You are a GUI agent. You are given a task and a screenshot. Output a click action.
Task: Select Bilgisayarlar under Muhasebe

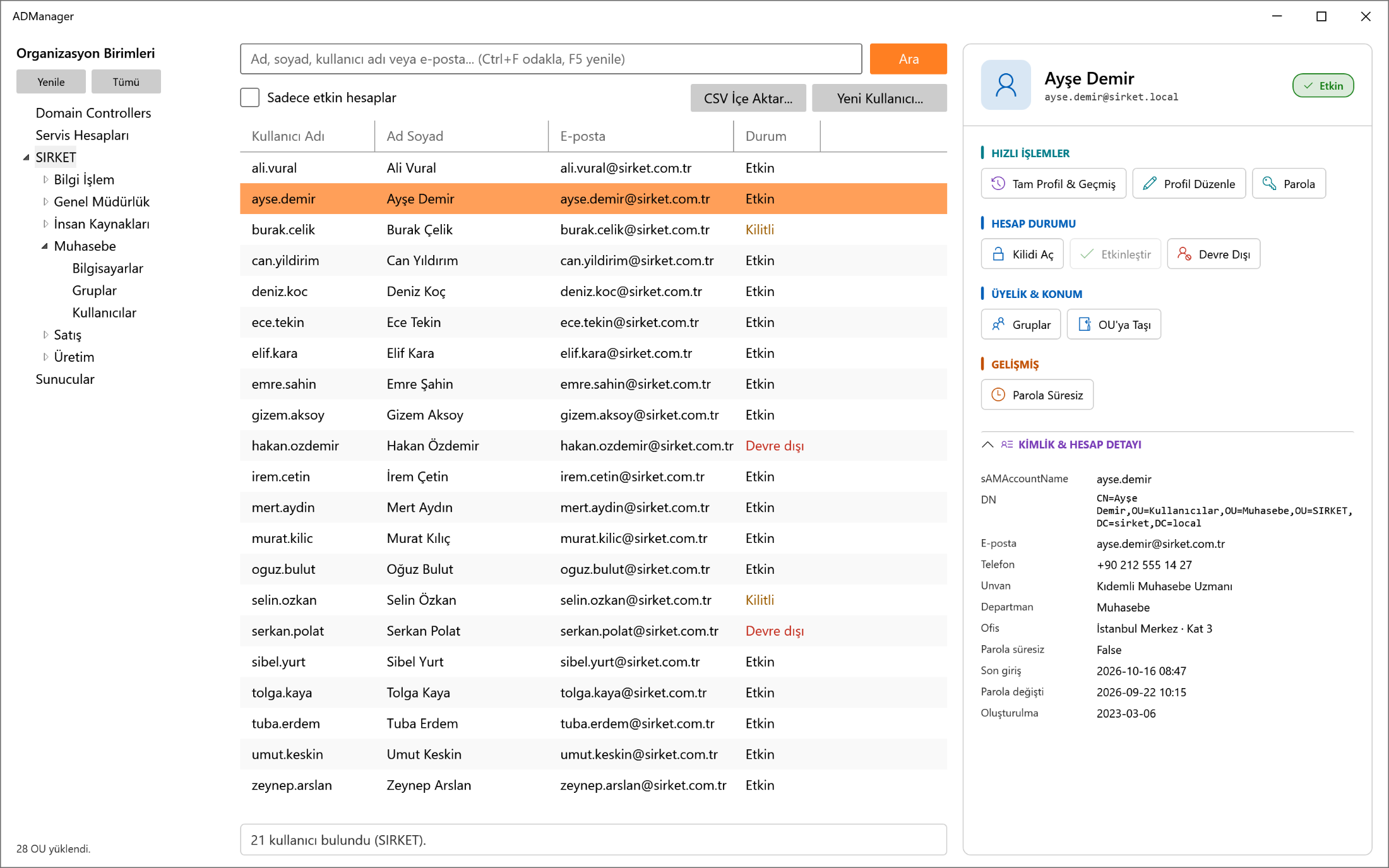[x=108, y=268]
